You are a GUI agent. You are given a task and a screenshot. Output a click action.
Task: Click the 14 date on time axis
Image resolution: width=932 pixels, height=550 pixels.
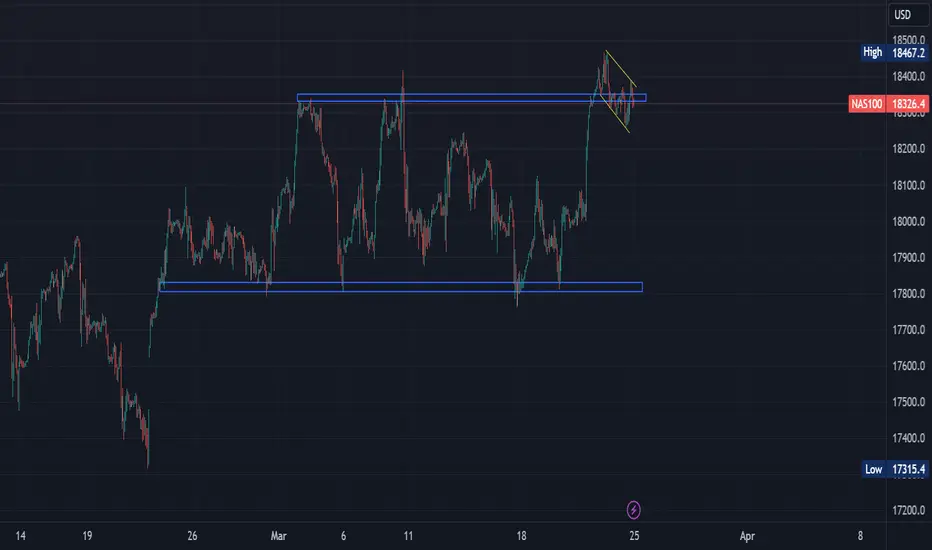pos(20,536)
